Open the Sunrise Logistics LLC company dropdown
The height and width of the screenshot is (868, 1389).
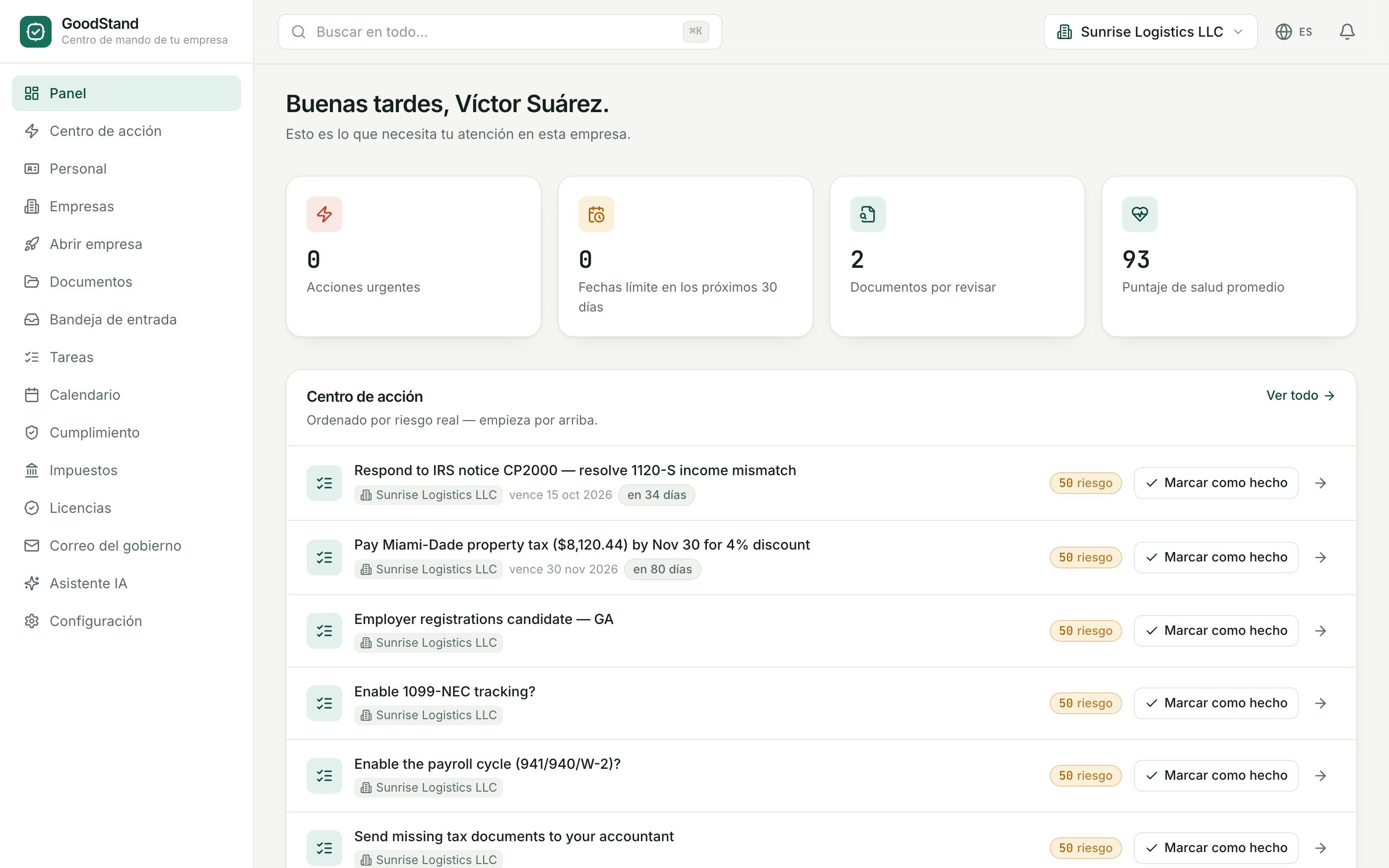pyautogui.click(x=1150, y=32)
